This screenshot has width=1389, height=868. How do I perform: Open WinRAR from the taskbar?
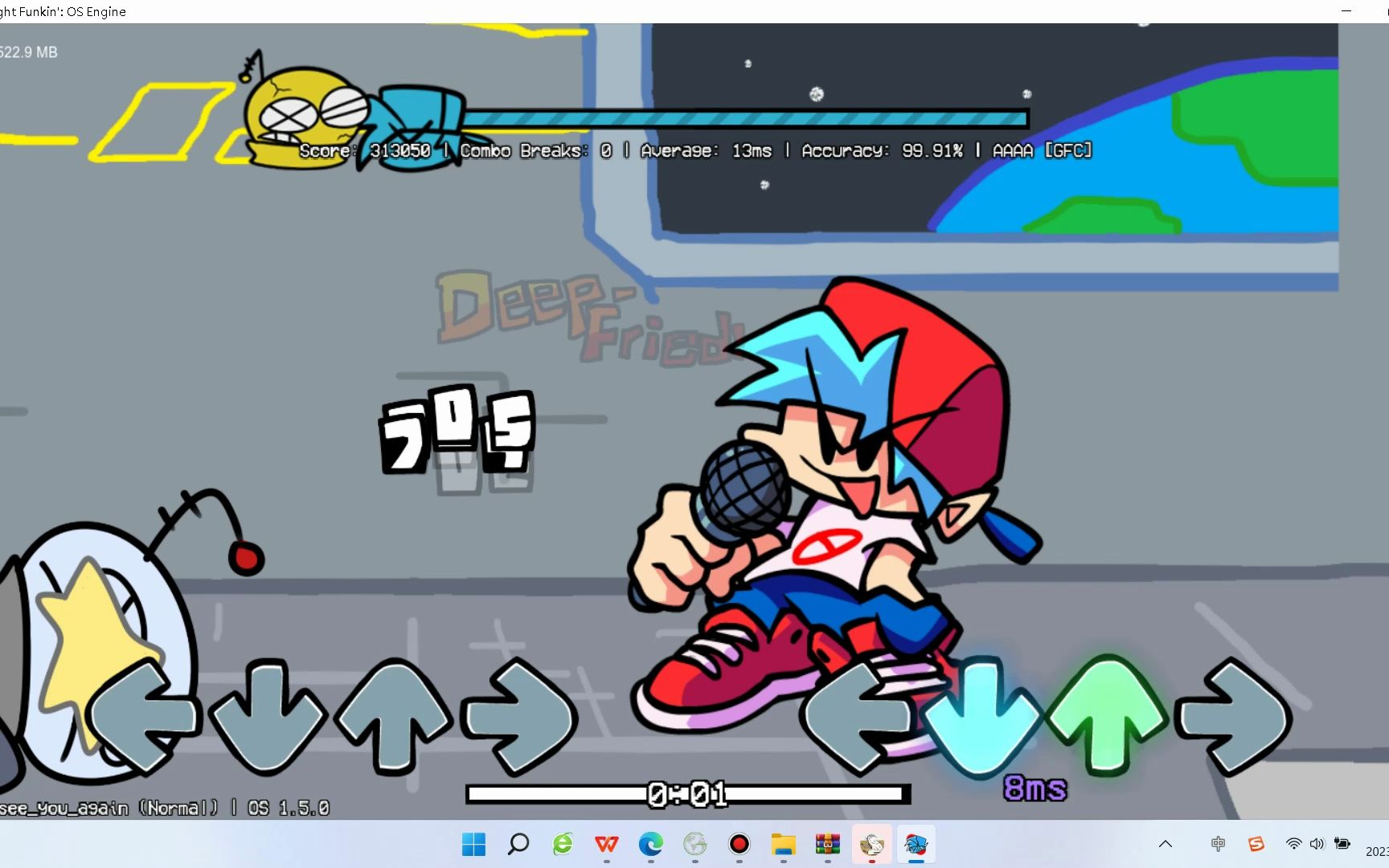828,844
